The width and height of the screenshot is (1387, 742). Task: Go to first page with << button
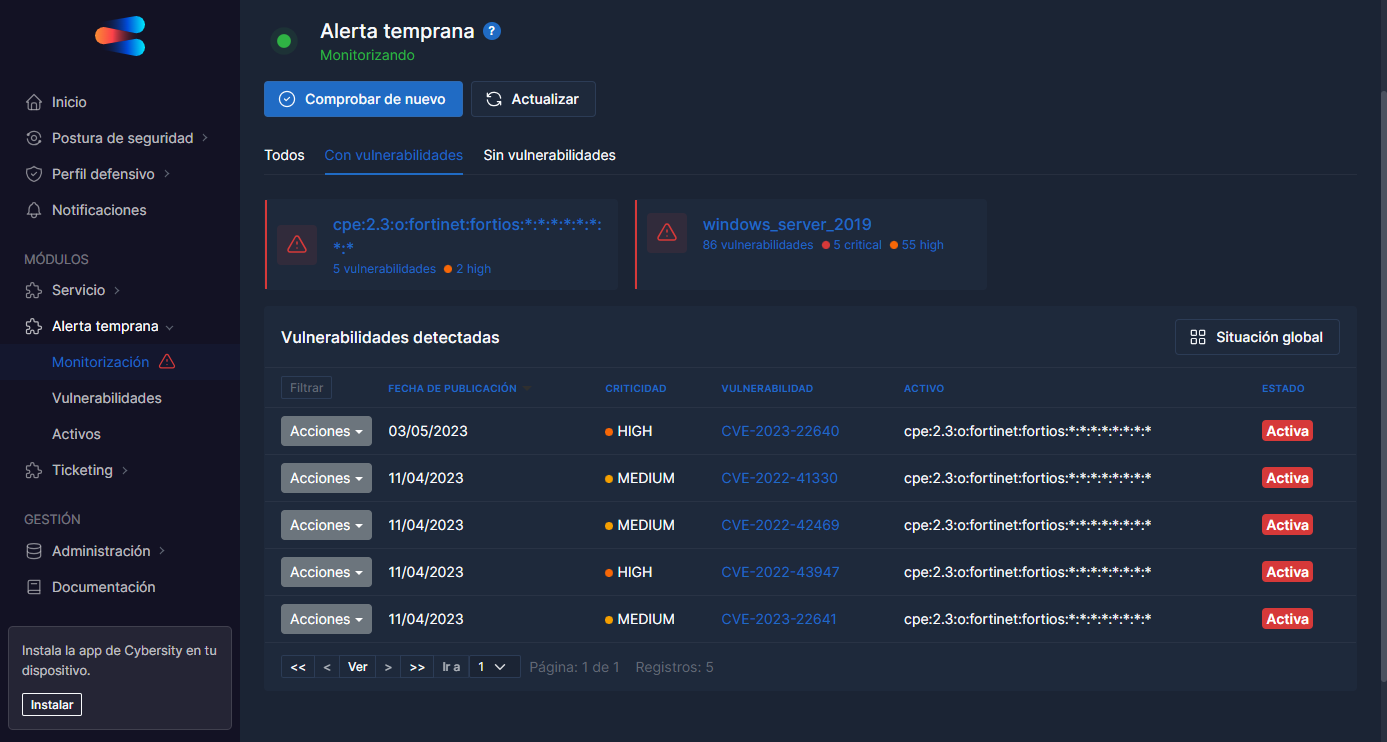pos(298,666)
